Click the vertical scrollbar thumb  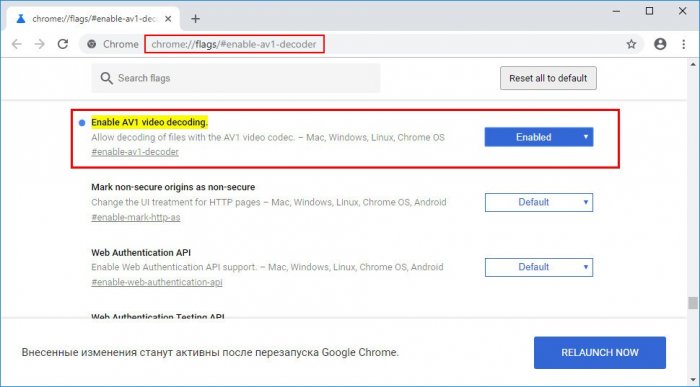click(692, 303)
